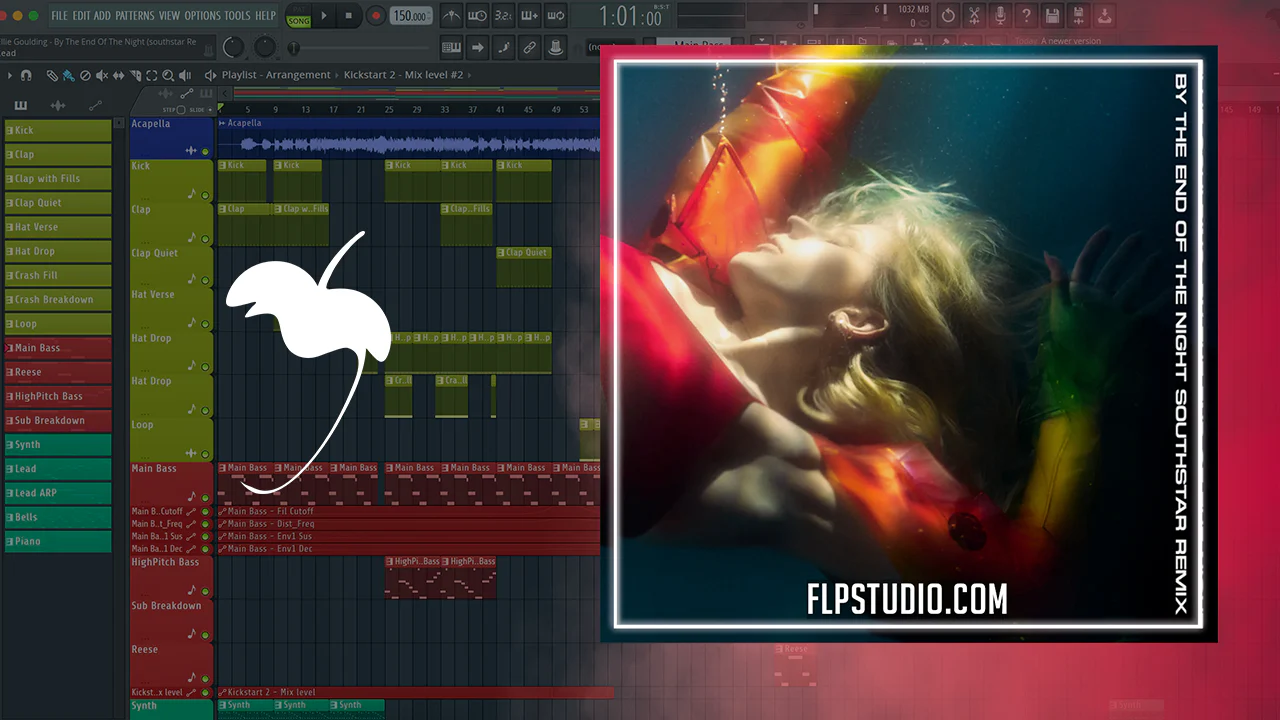
Task: Open Playlist - Arrangement dropdown
Action: point(275,75)
